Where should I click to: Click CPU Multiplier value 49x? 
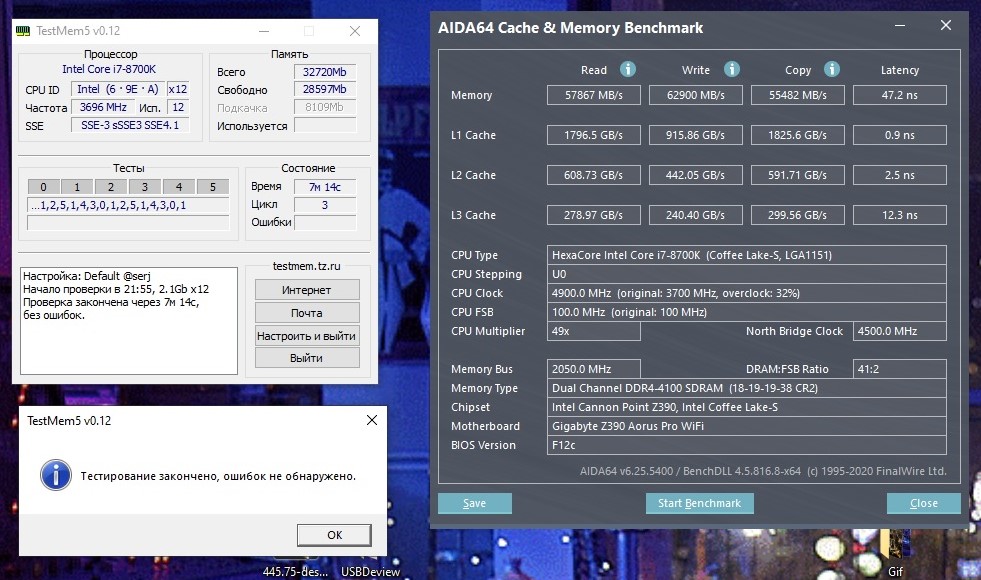pyautogui.click(x=594, y=331)
